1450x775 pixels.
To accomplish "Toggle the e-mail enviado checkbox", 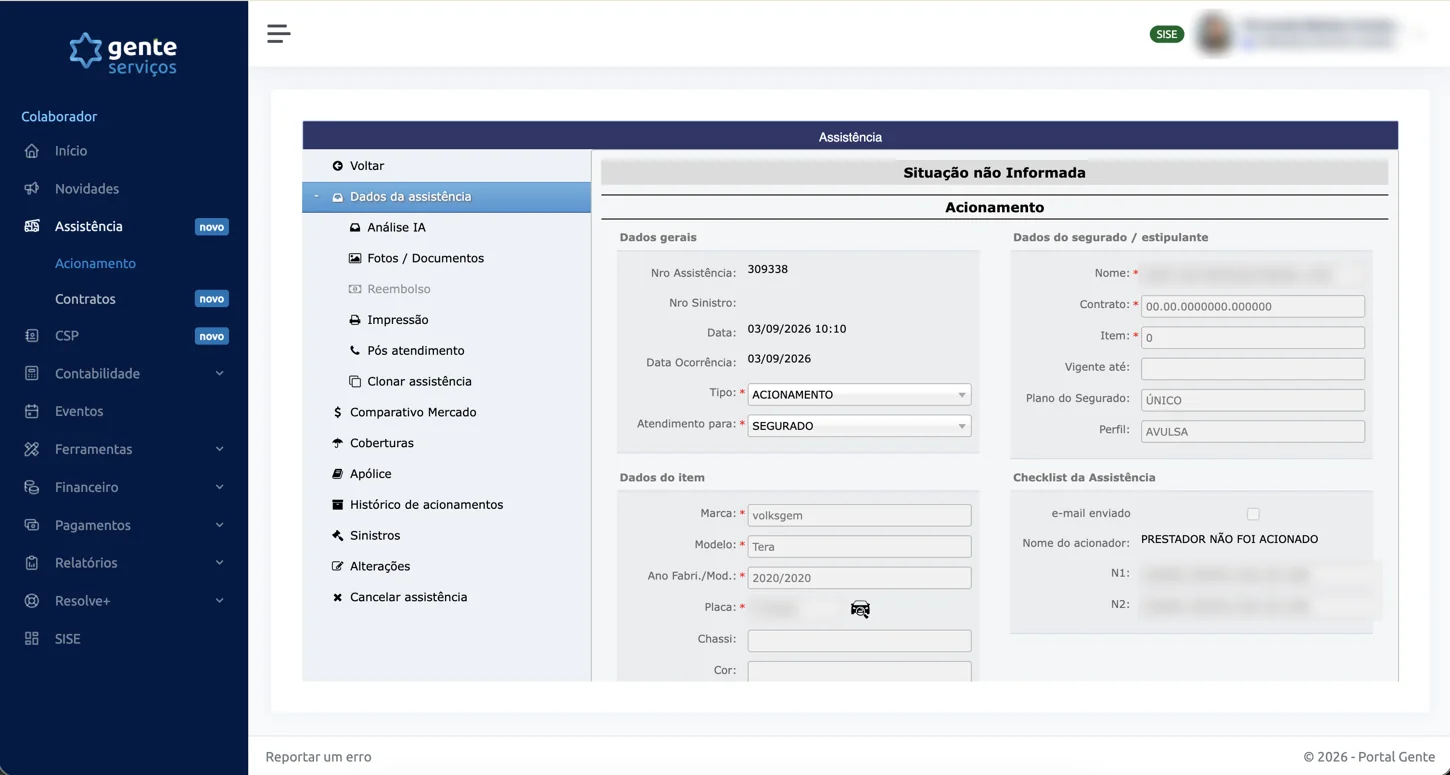I will (1253, 514).
